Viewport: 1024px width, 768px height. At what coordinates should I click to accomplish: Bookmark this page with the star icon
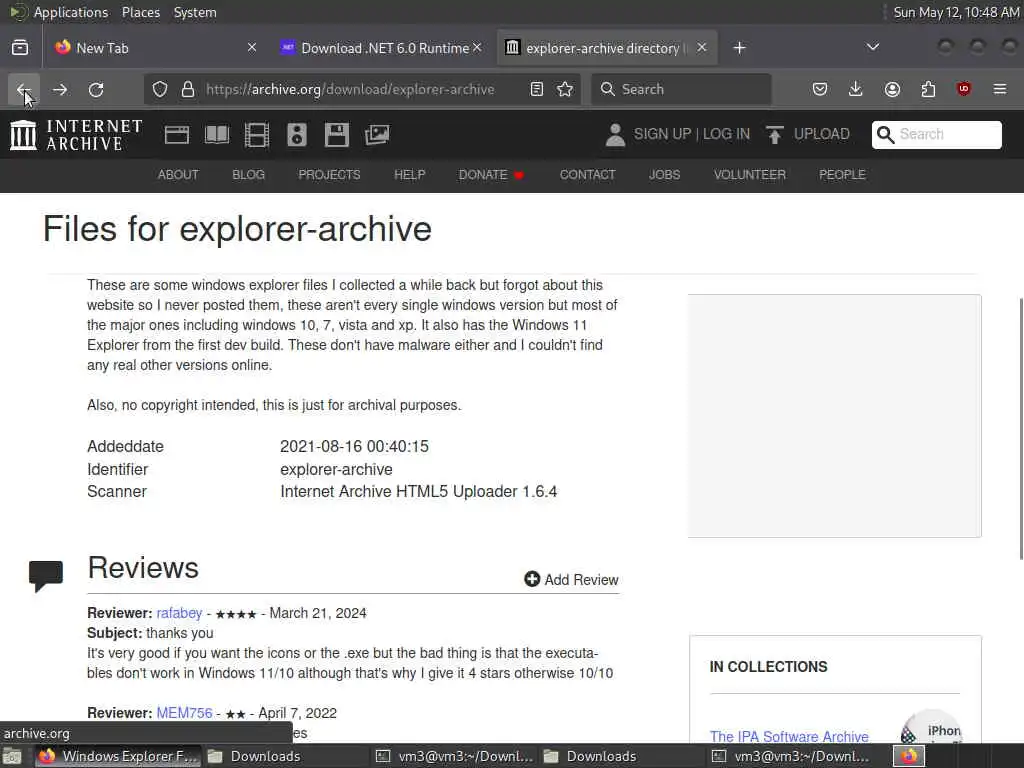click(565, 89)
